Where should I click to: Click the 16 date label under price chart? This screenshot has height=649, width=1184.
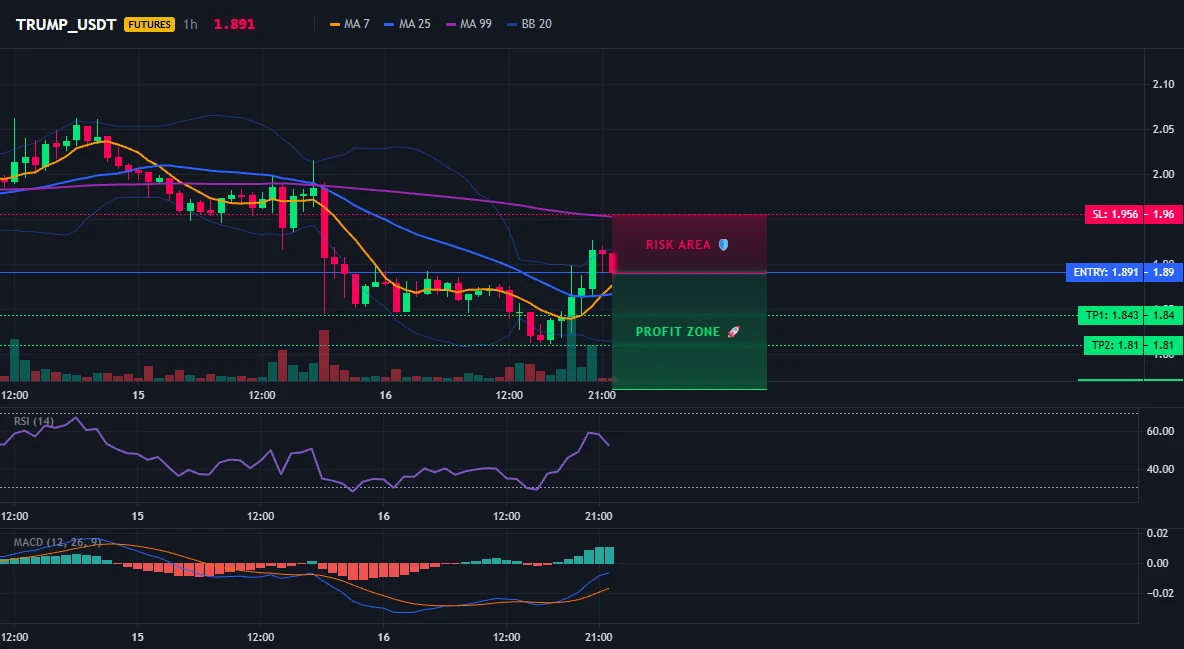pyautogui.click(x=385, y=395)
